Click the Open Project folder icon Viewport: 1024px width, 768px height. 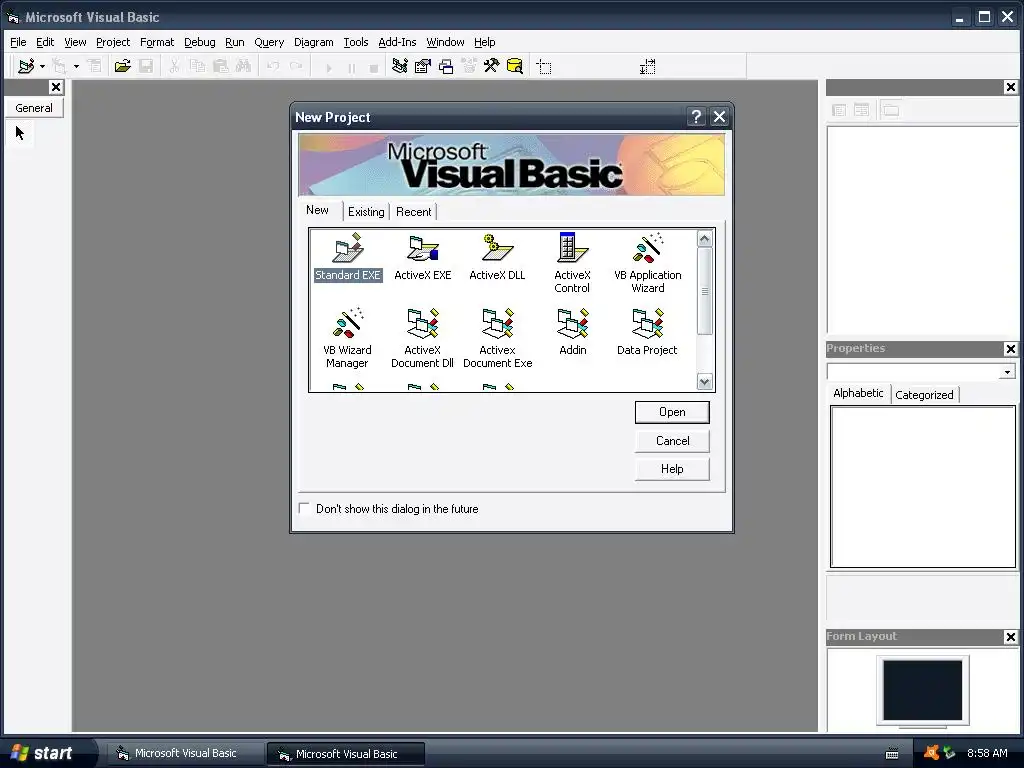pyautogui.click(x=122, y=66)
